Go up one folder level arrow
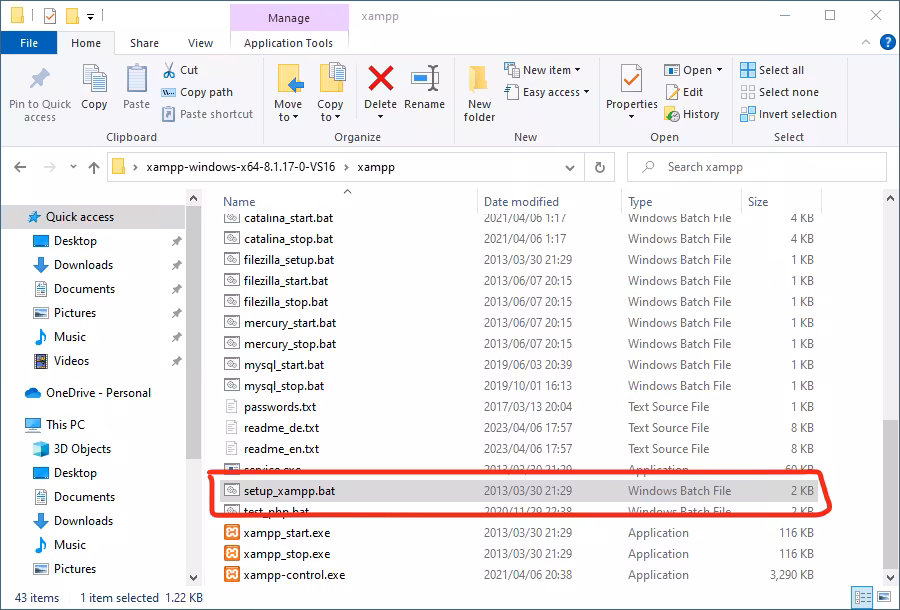Screen dimensions: 900x610 coord(94,167)
